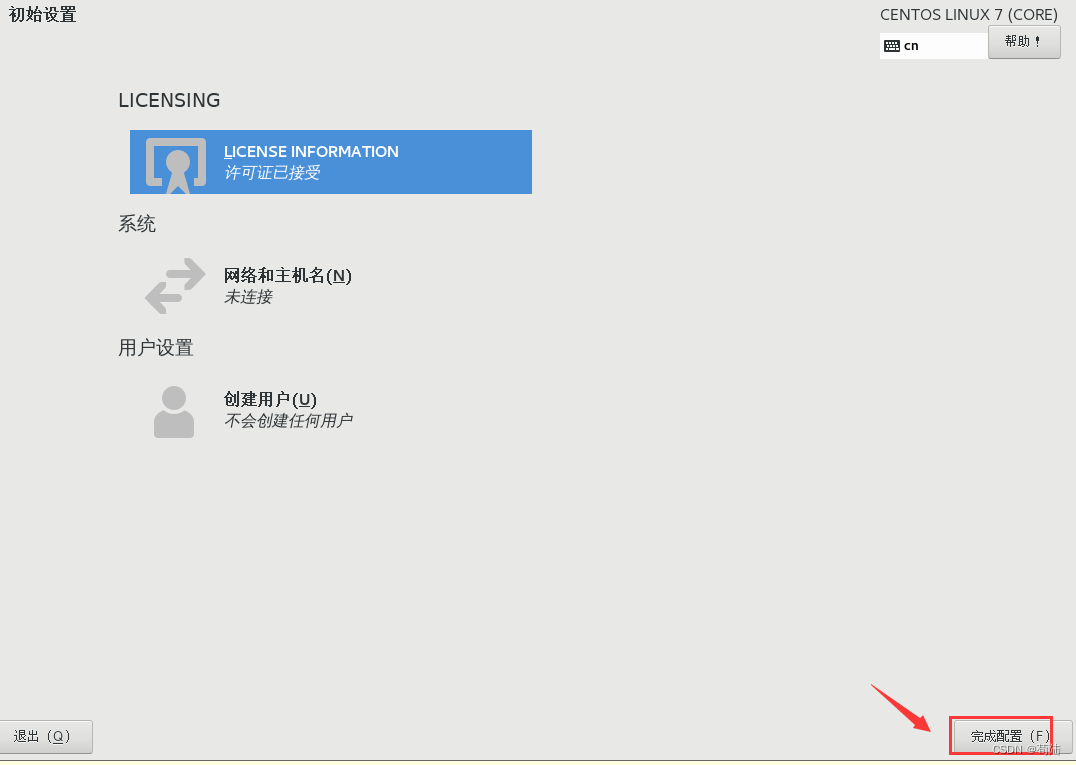
Task: Click the 许可证已接受 status text
Action: pyautogui.click(x=272, y=172)
